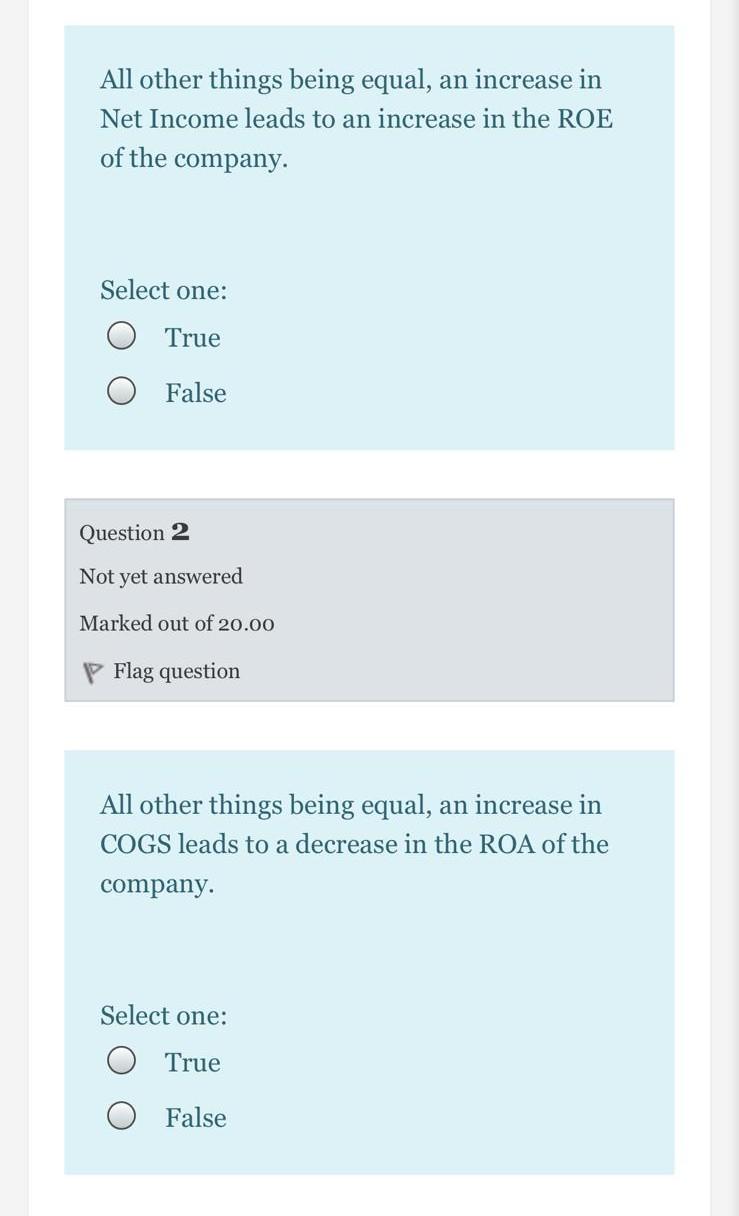Select True for the COGS question
Image resolution: width=739 pixels, height=1216 pixels.
pyautogui.click(x=121, y=1061)
